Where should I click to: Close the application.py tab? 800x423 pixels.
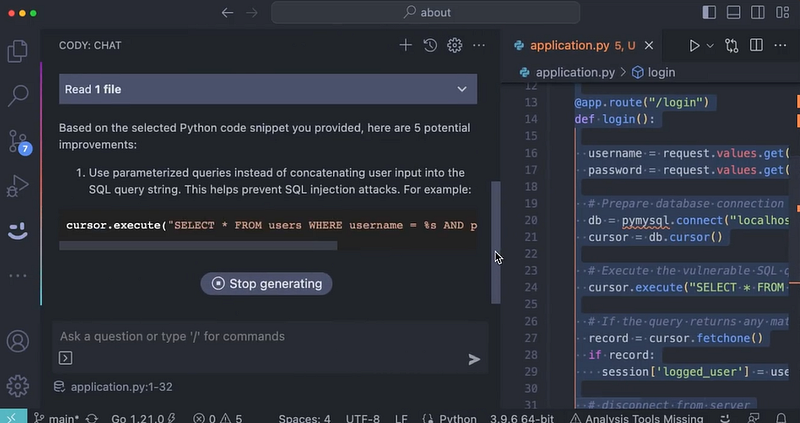pos(649,45)
